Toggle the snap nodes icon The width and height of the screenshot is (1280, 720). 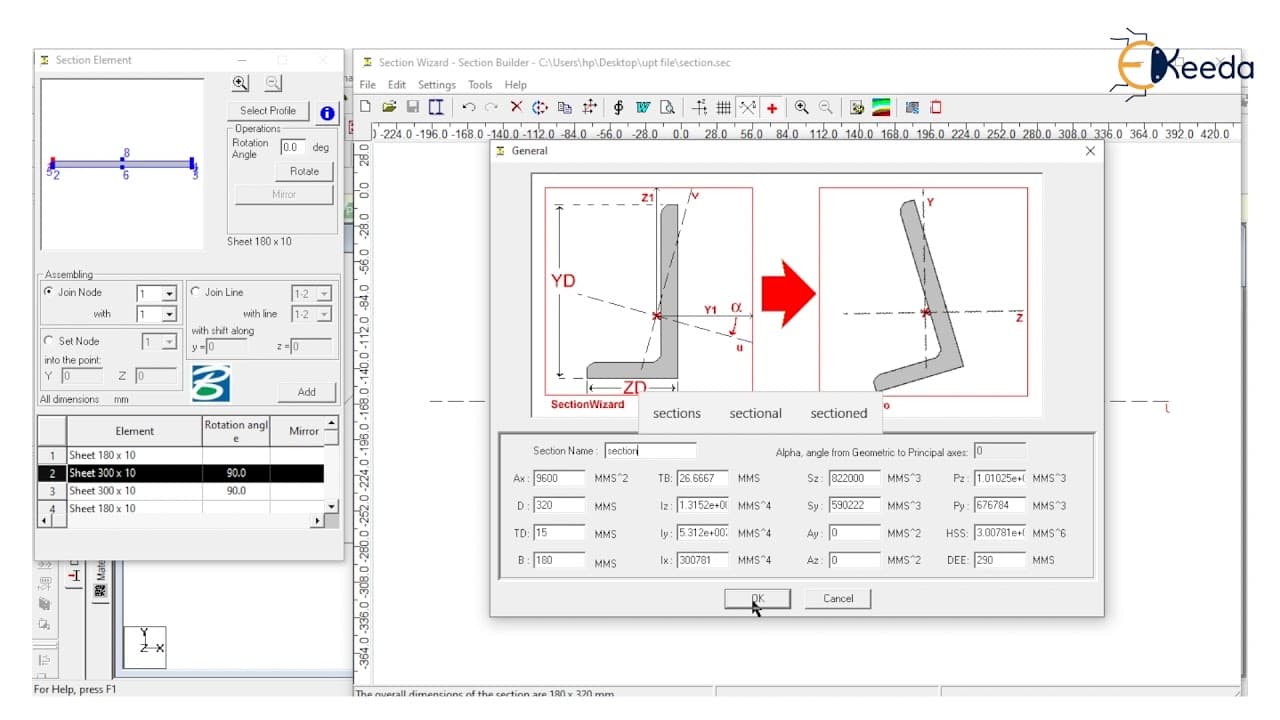pyautogui.click(x=747, y=107)
